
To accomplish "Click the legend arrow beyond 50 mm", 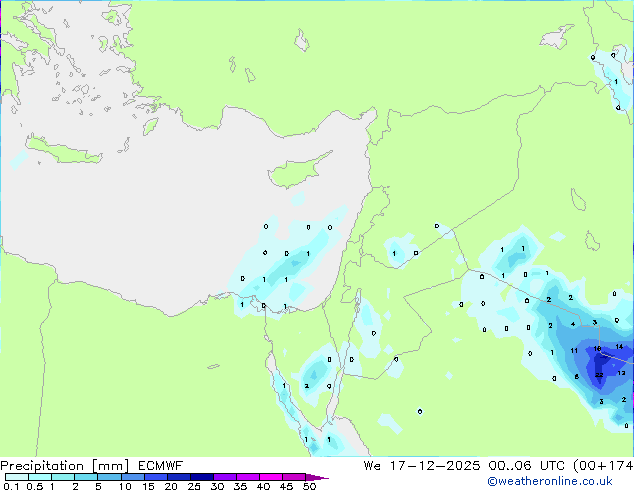I will tap(317, 477).
